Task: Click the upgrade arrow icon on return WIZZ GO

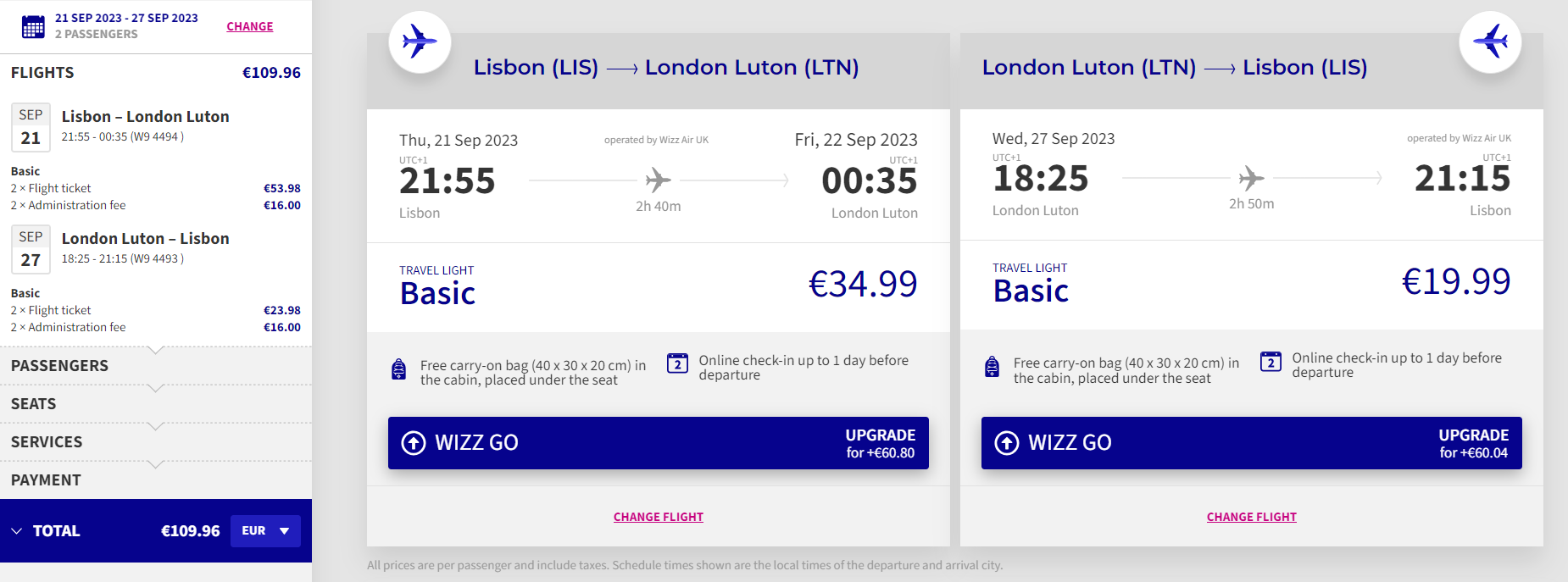Action: pos(1007,443)
